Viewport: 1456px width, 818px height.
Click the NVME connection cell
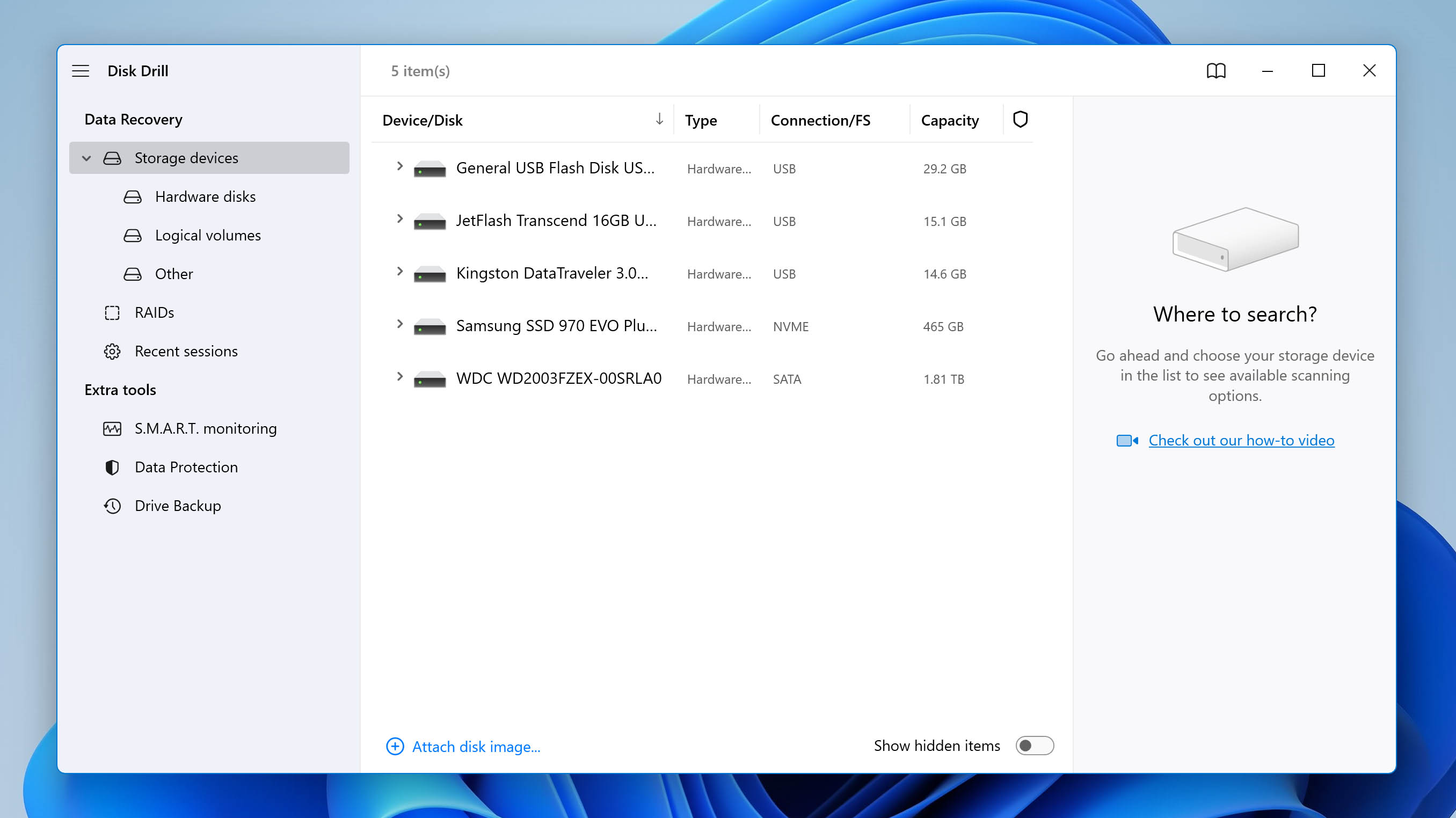click(790, 326)
